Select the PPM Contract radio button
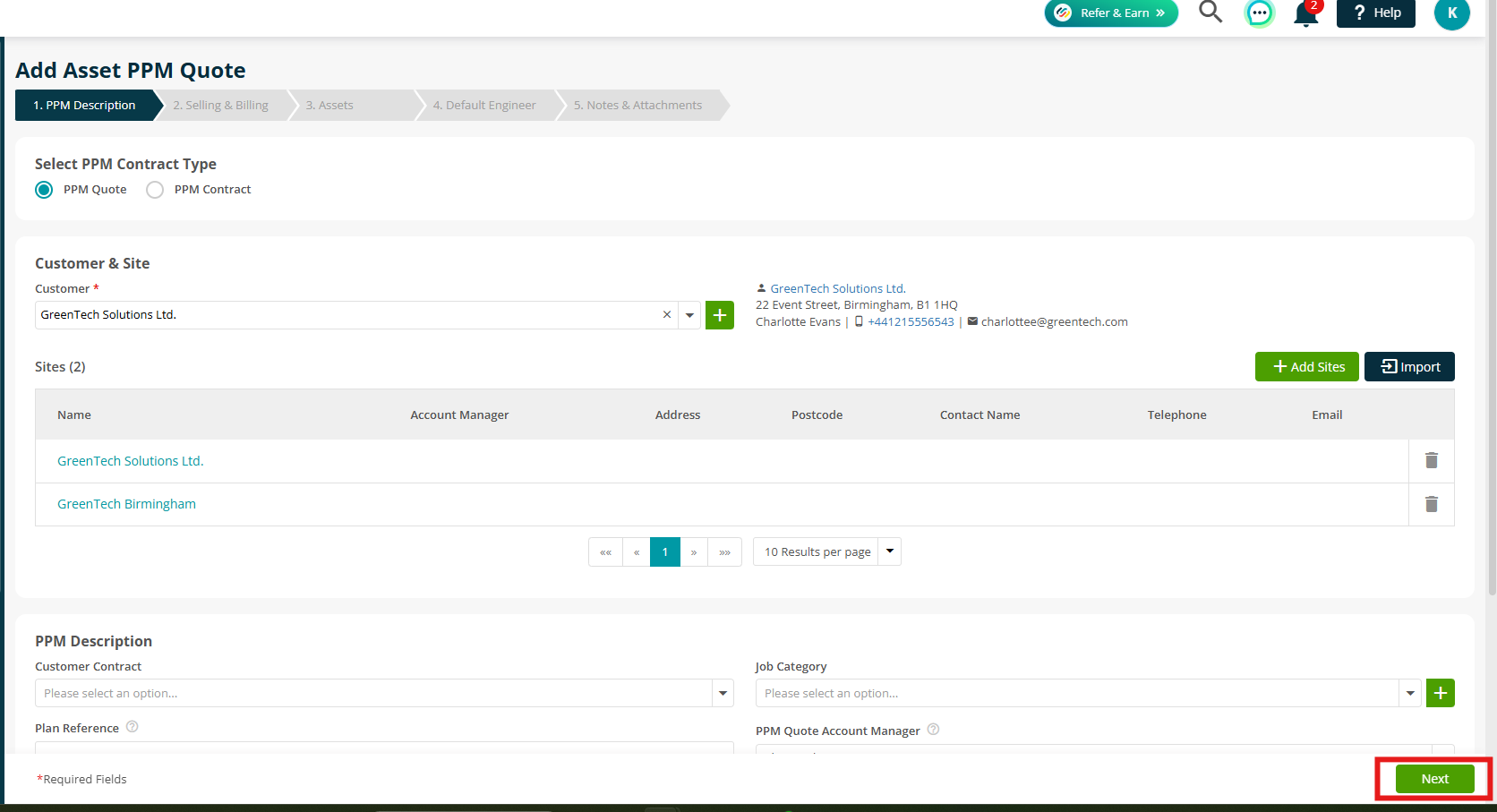The image size is (1497, 812). 155,190
